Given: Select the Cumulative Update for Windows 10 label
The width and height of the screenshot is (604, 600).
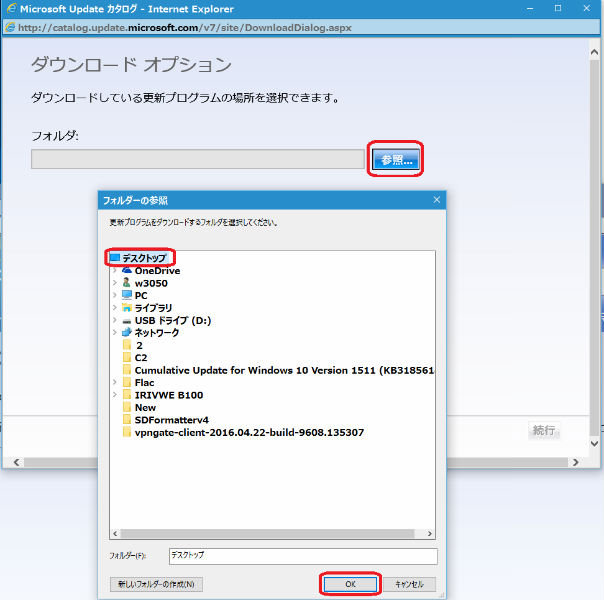Looking at the screenshot, I should pos(284,370).
